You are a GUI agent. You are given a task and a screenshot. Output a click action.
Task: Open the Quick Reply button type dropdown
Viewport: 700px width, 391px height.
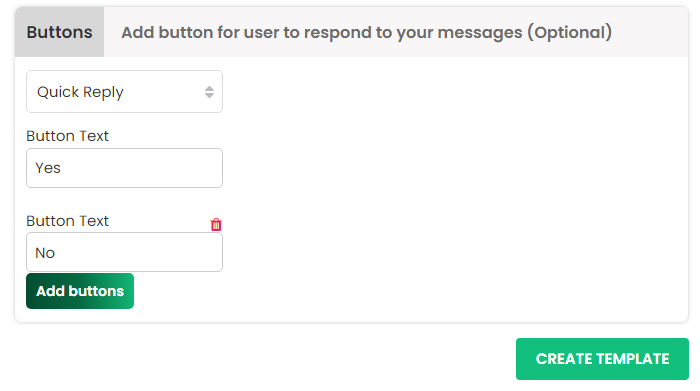pos(125,92)
